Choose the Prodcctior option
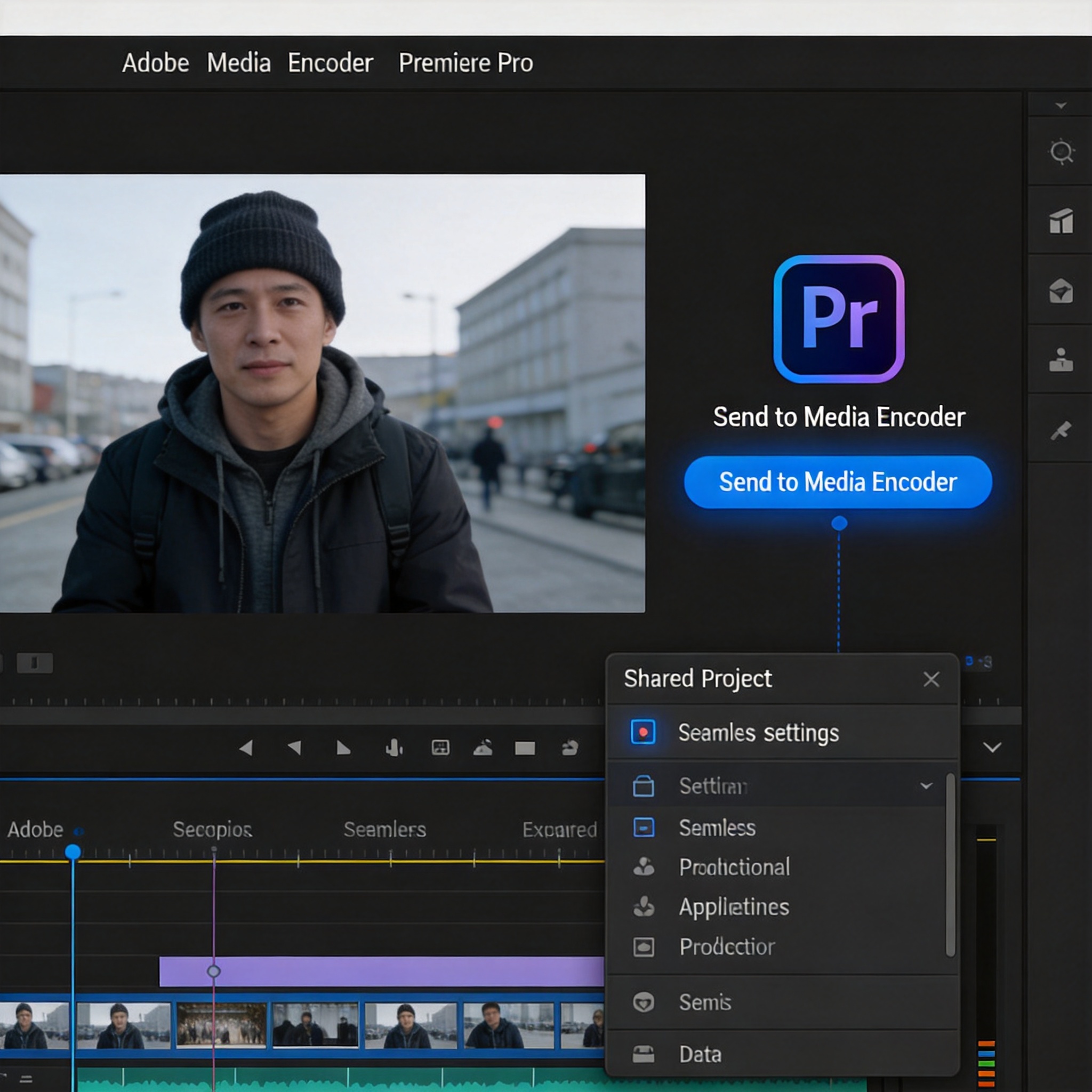This screenshot has height=1092, width=1092. tap(727, 947)
